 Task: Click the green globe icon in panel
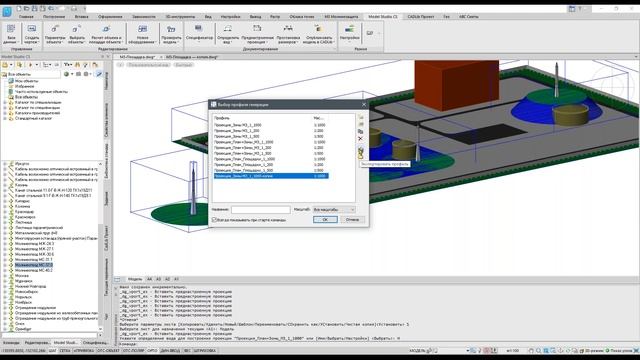(x=66, y=74)
